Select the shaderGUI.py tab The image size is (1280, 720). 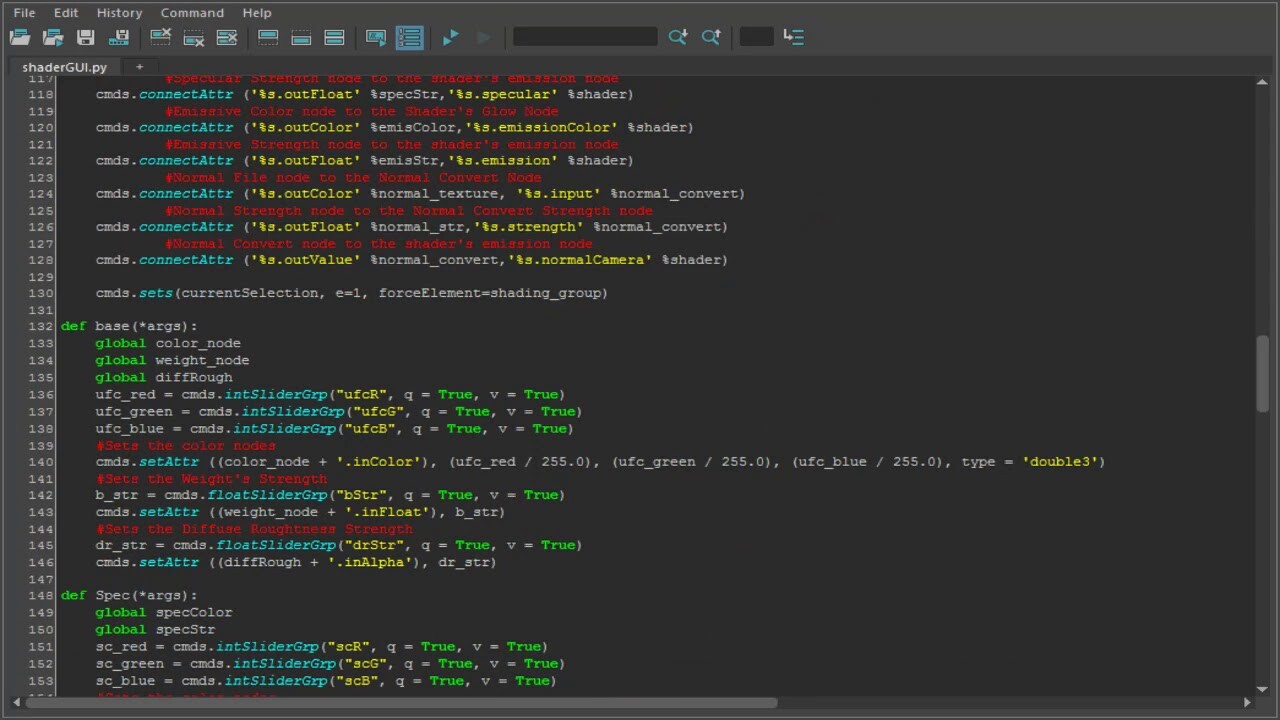pos(64,67)
